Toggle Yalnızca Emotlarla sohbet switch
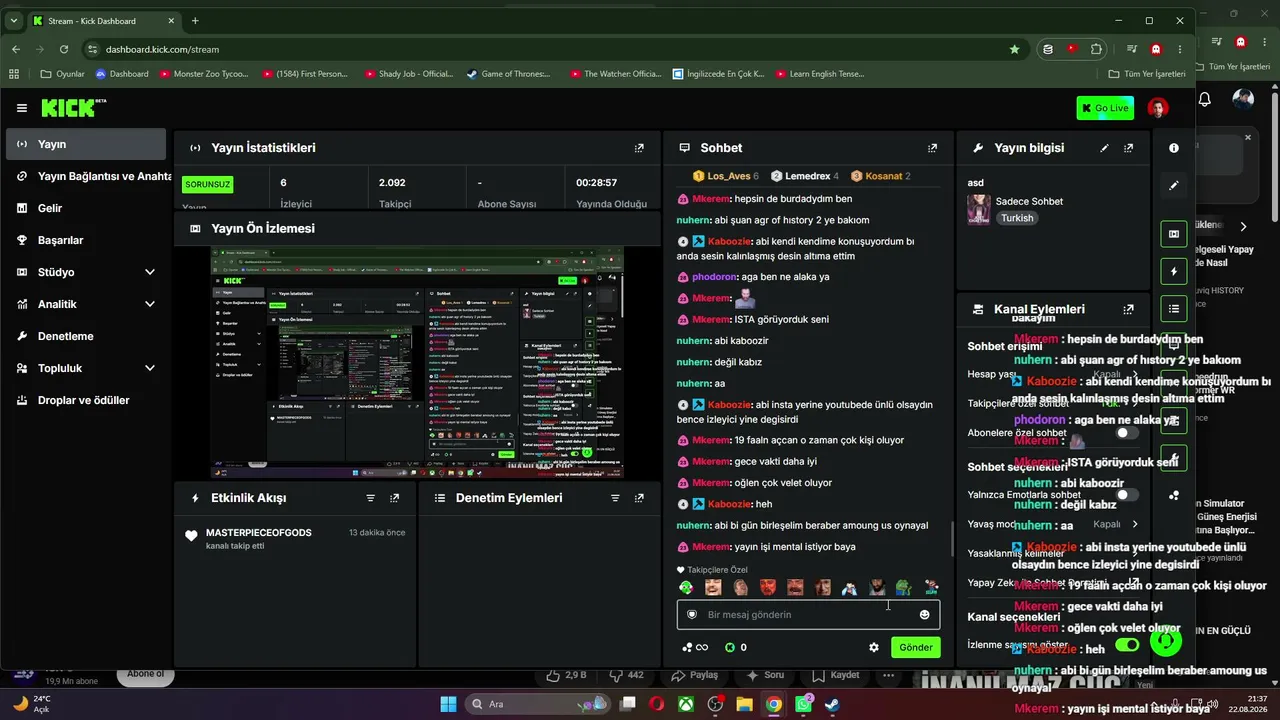This screenshot has width=1280, height=720. pos(1127,495)
